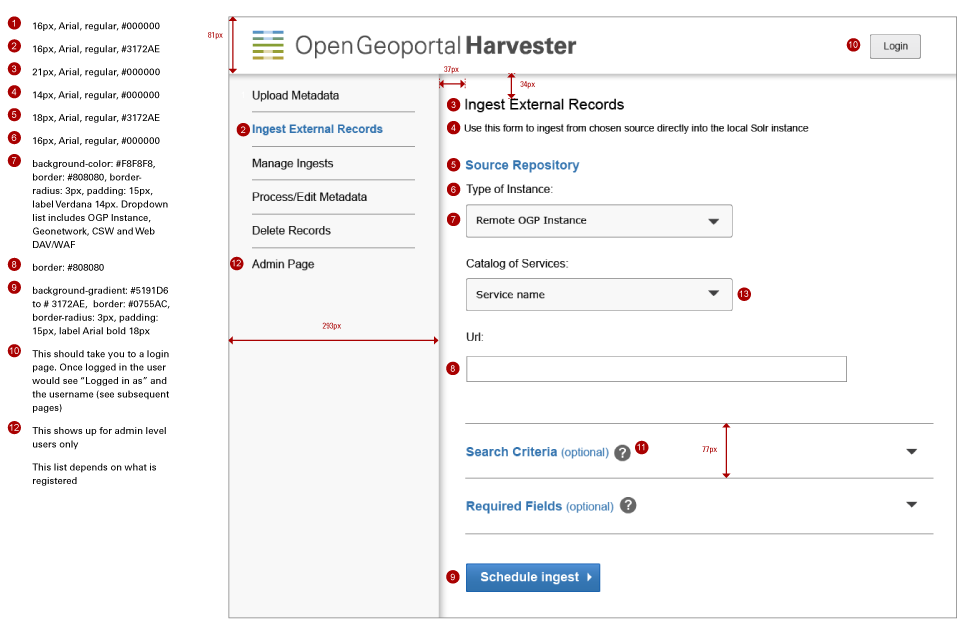This screenshot has width=969, height=635.
Task: Open the Upload Metadata page
Action: tap(295, 96)
